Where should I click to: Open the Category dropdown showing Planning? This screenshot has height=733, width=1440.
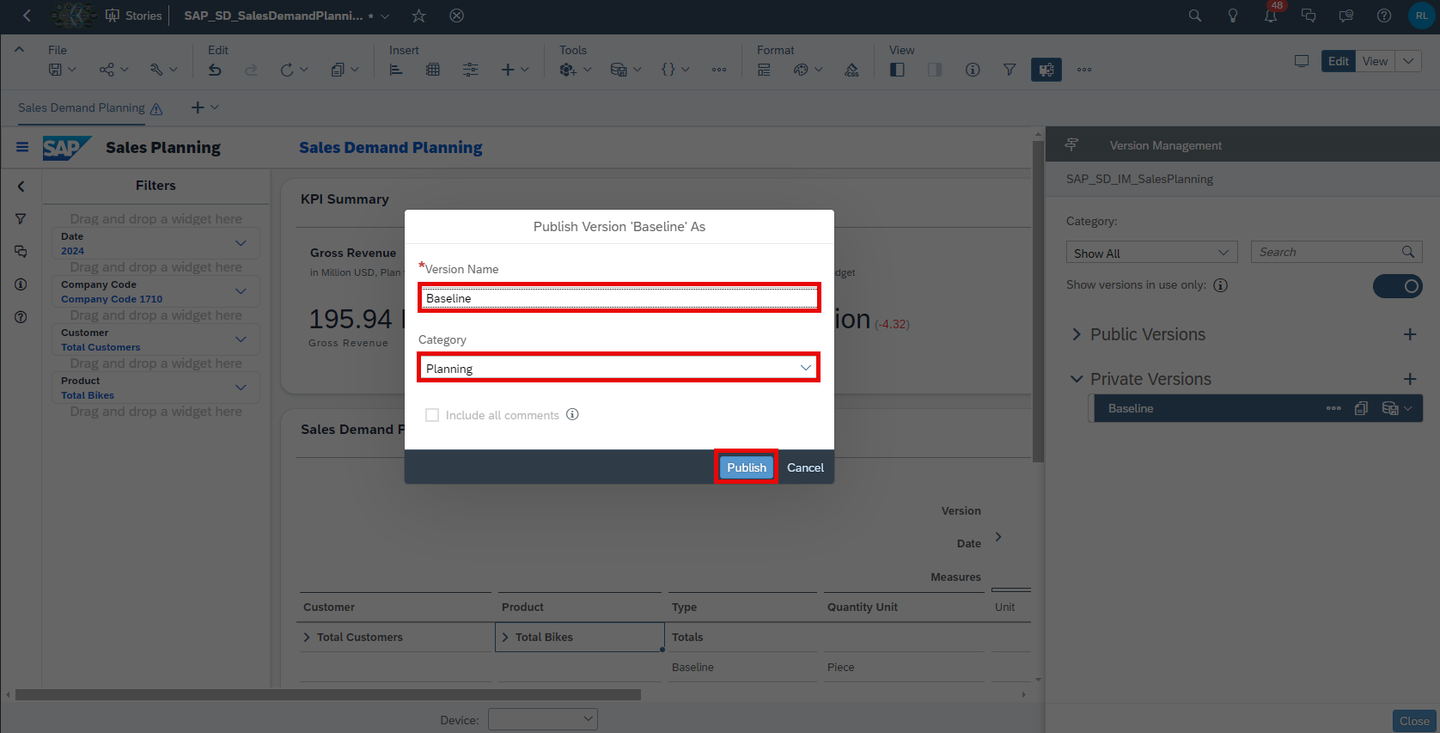[x=618, y=368]
